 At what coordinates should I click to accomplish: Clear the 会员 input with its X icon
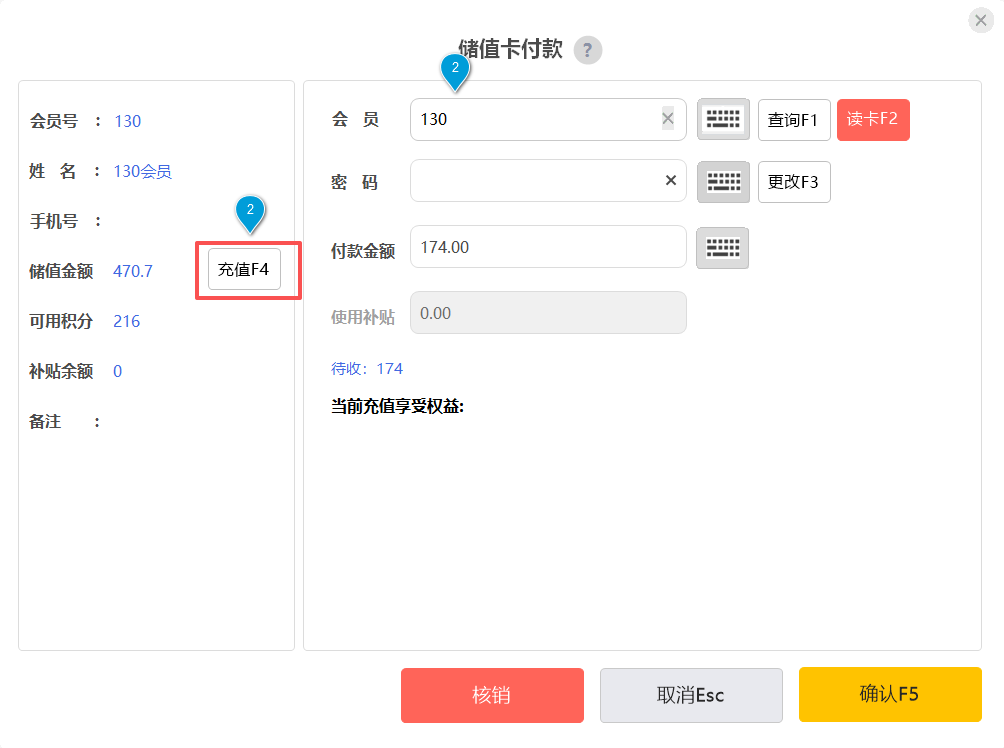[x=668, y=119]
